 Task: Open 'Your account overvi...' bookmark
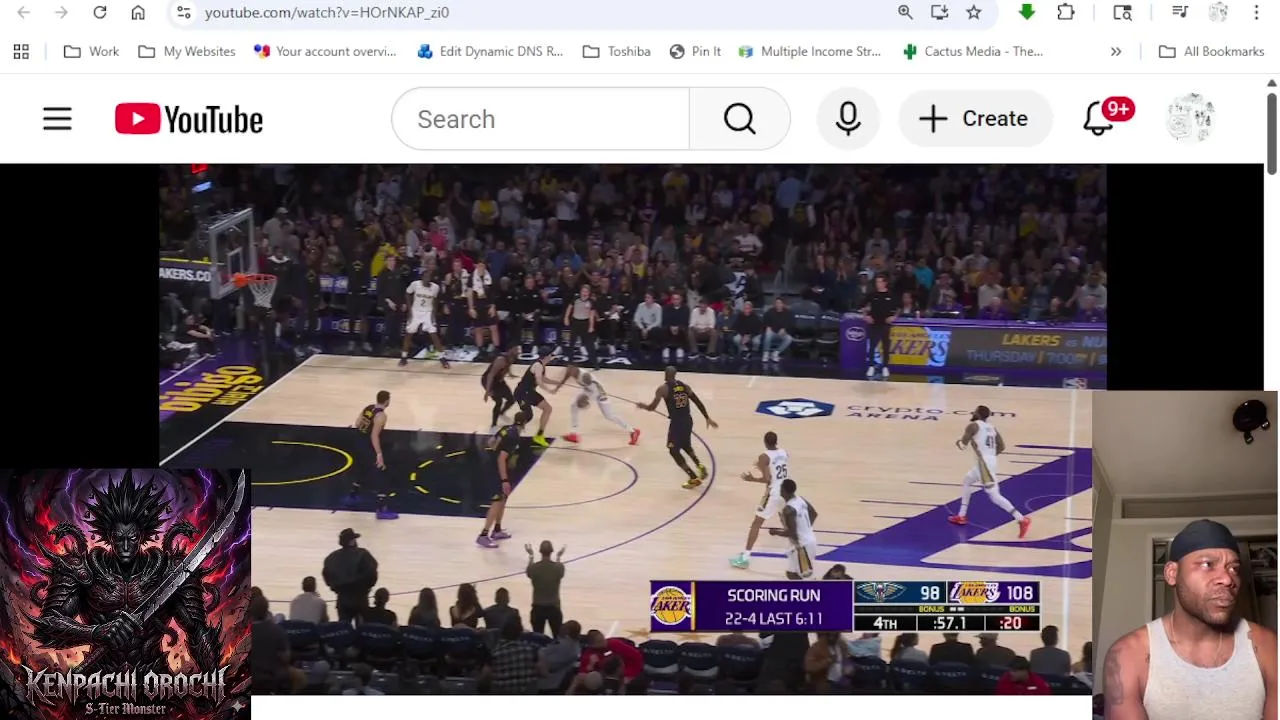(325, 51)
